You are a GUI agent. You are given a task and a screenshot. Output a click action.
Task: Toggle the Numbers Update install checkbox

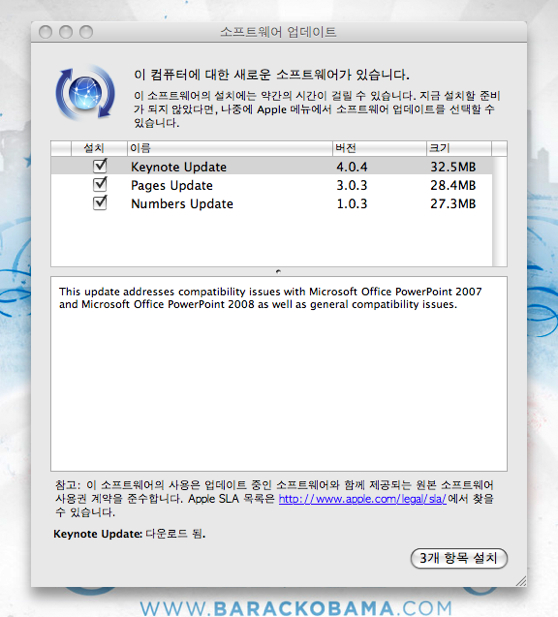click(100, 203)
